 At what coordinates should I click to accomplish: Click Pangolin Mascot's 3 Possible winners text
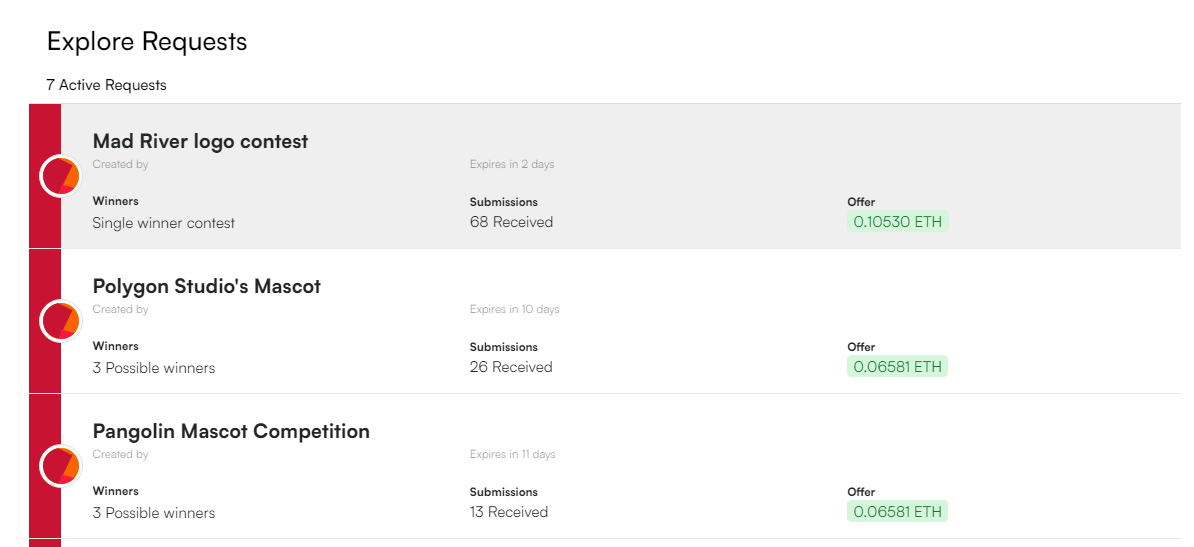pos(153,513)
